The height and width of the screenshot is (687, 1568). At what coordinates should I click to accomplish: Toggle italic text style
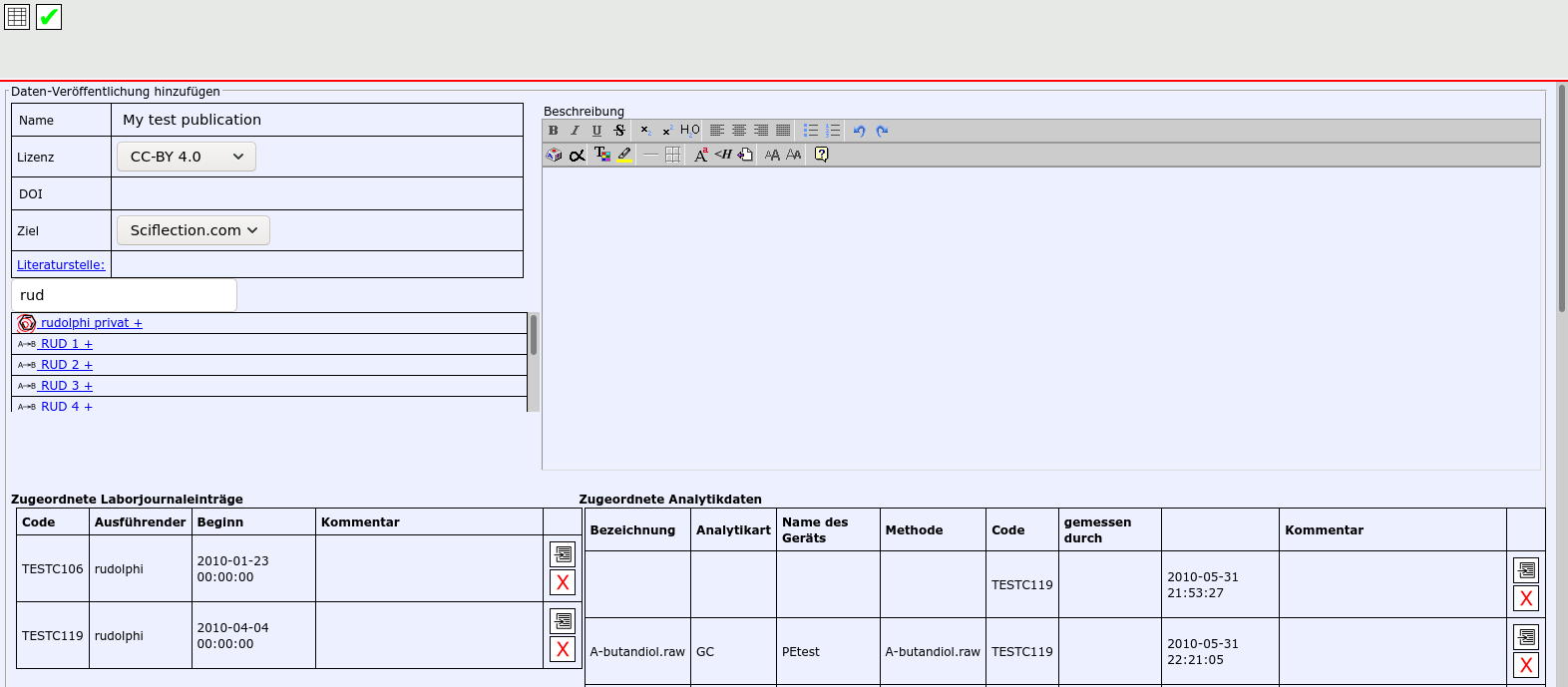point(575,131)
